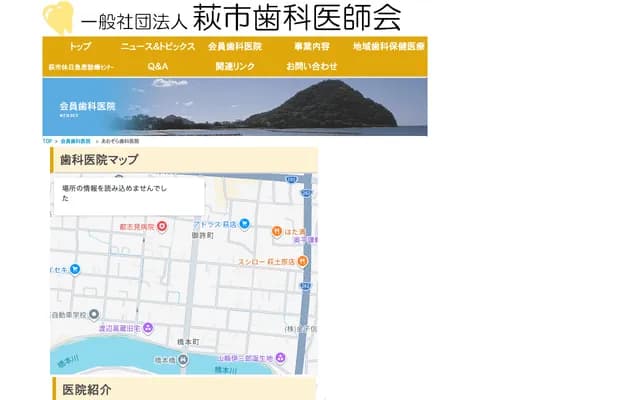Click the purple 山縣伊三郎誕生地 landmark marker
Viewport: 640px width, 400px height.
[280, 358]
